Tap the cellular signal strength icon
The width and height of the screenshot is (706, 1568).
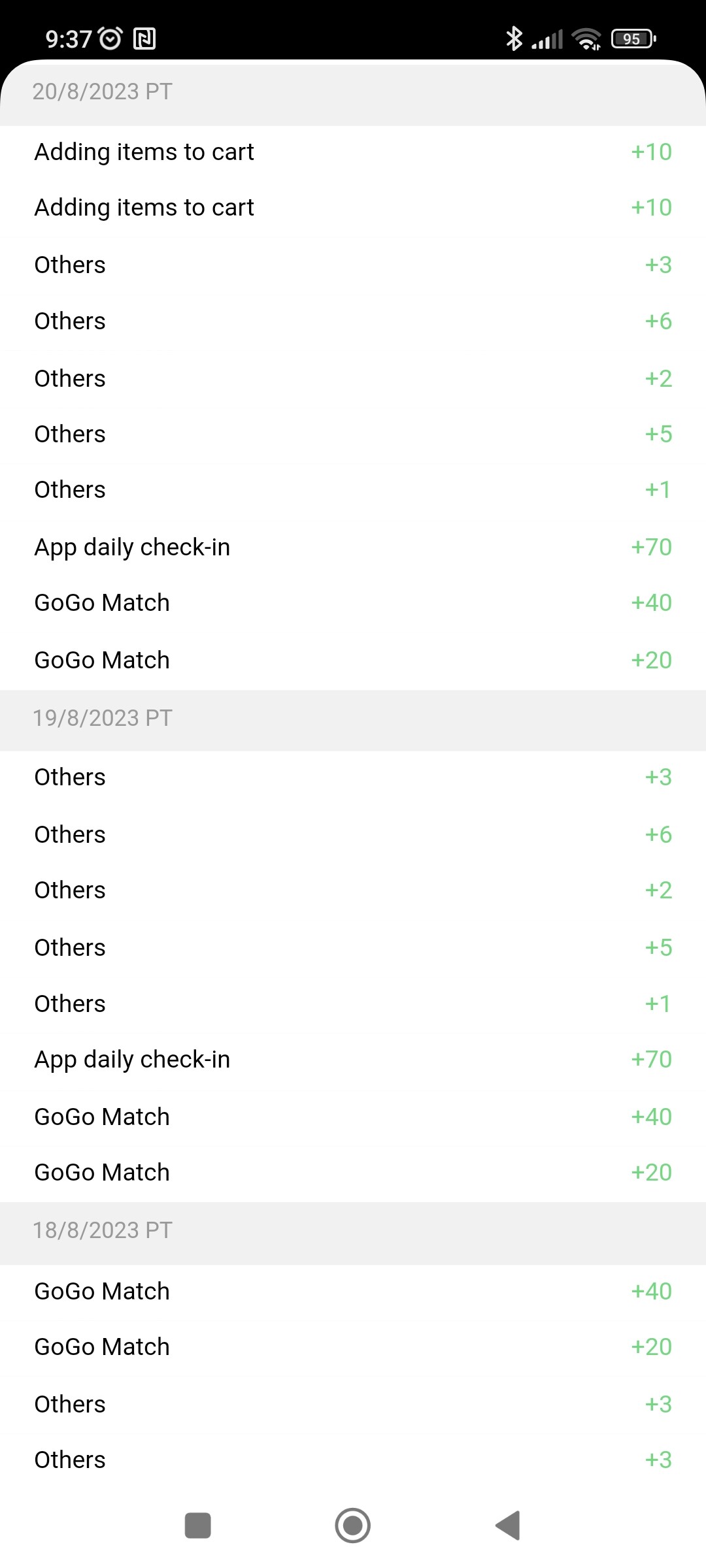(x=548, y=39)
